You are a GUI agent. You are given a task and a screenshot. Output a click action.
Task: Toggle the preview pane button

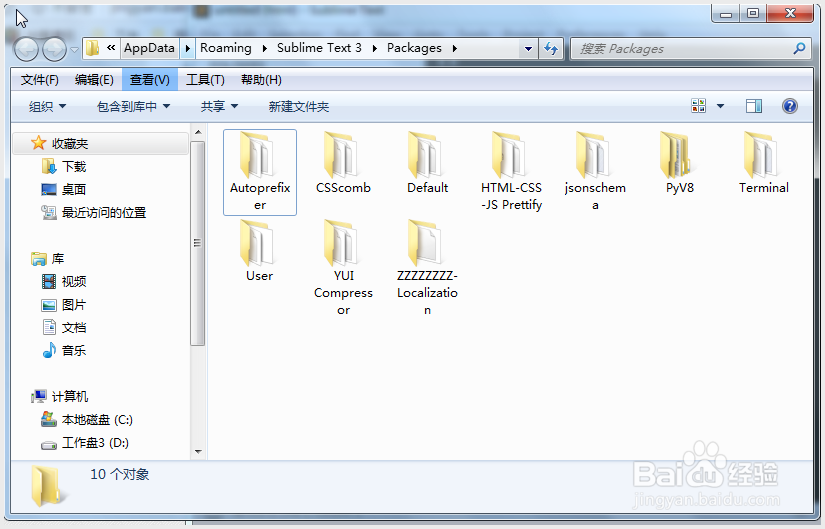pyautogui.click(x=753, y=106)
